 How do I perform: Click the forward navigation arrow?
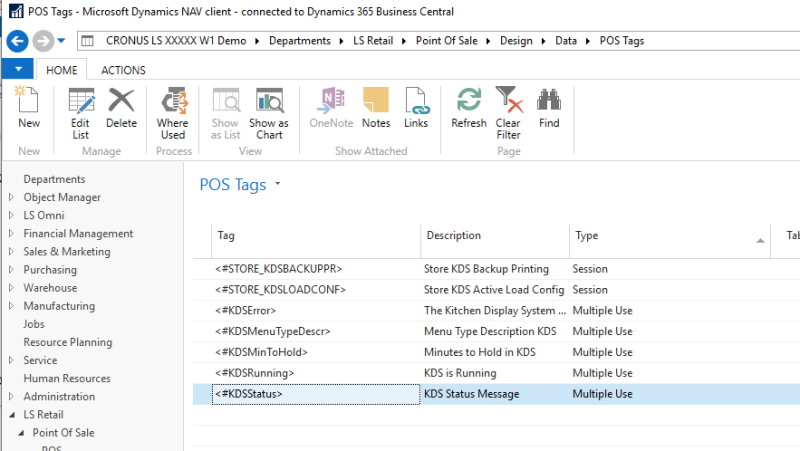[43, 41]
